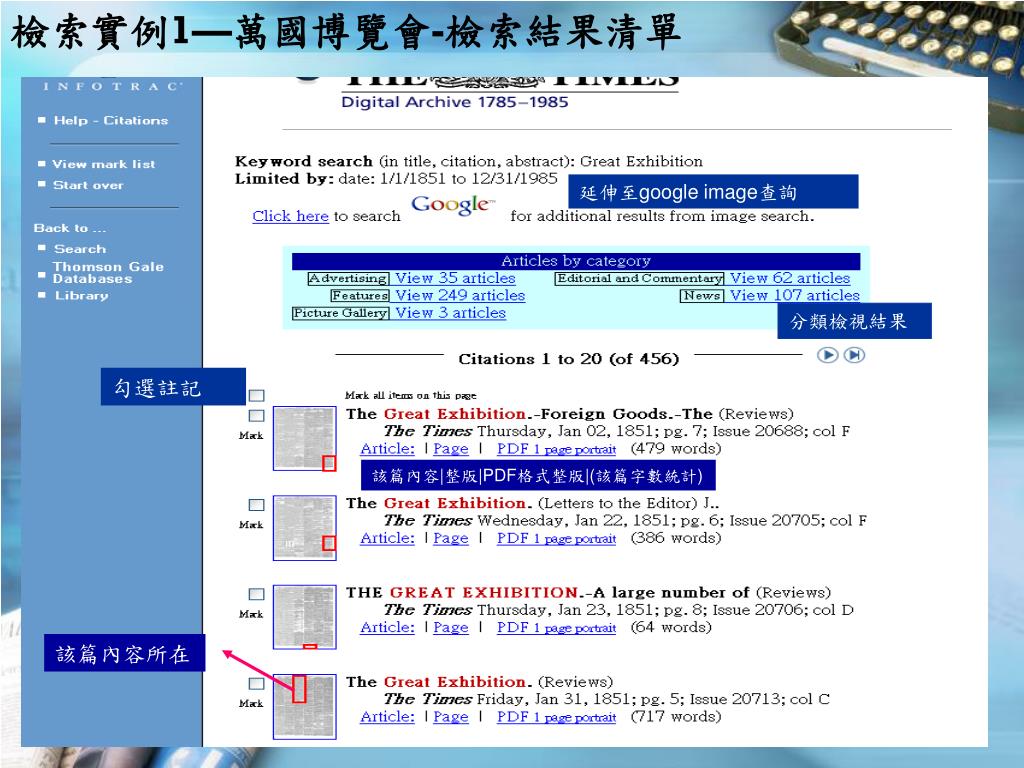Open Page link for Jan 31, 1851 article
Image resolution: width=1024 pixels, height=768 pixels.
click(451, 717)
